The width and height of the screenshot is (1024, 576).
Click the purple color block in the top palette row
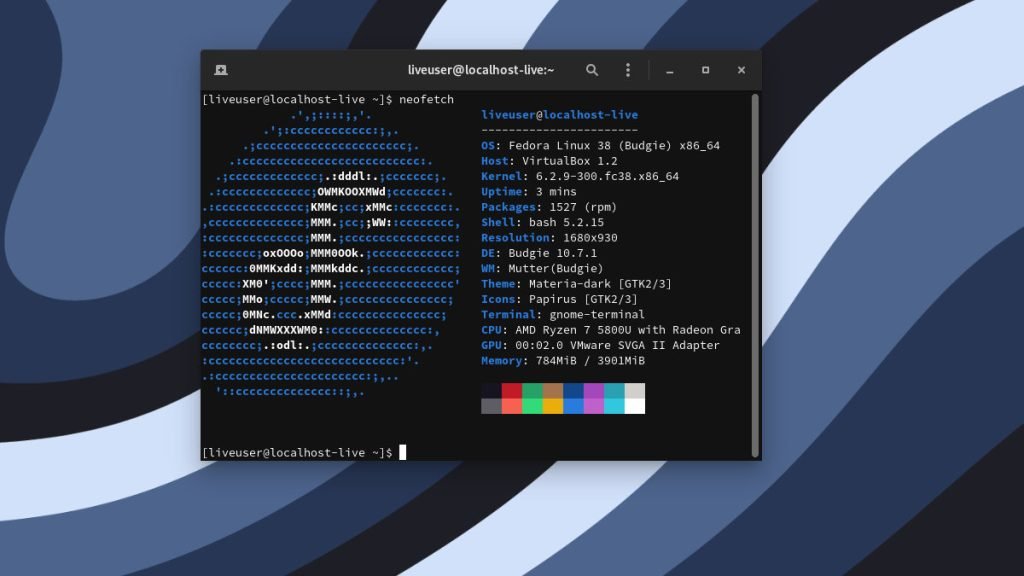[594, 391]
